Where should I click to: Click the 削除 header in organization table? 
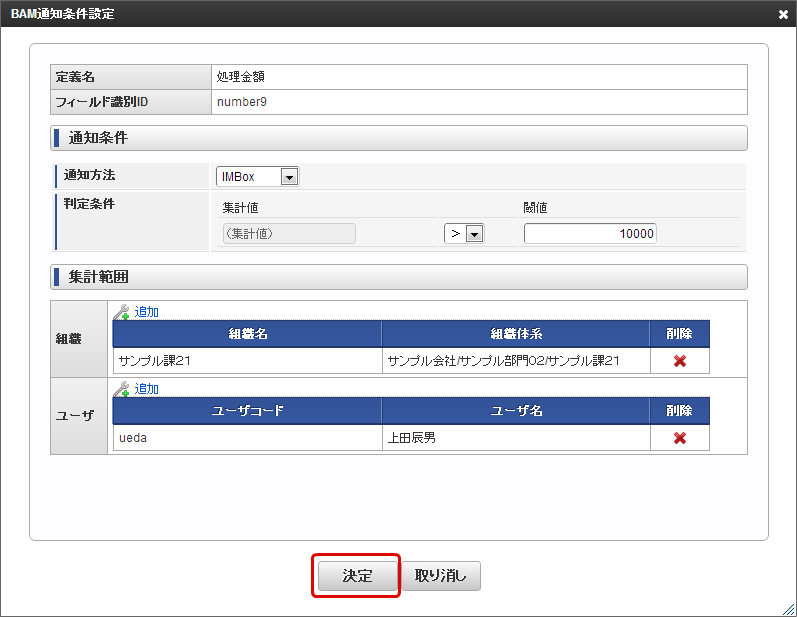pos(680,334)
